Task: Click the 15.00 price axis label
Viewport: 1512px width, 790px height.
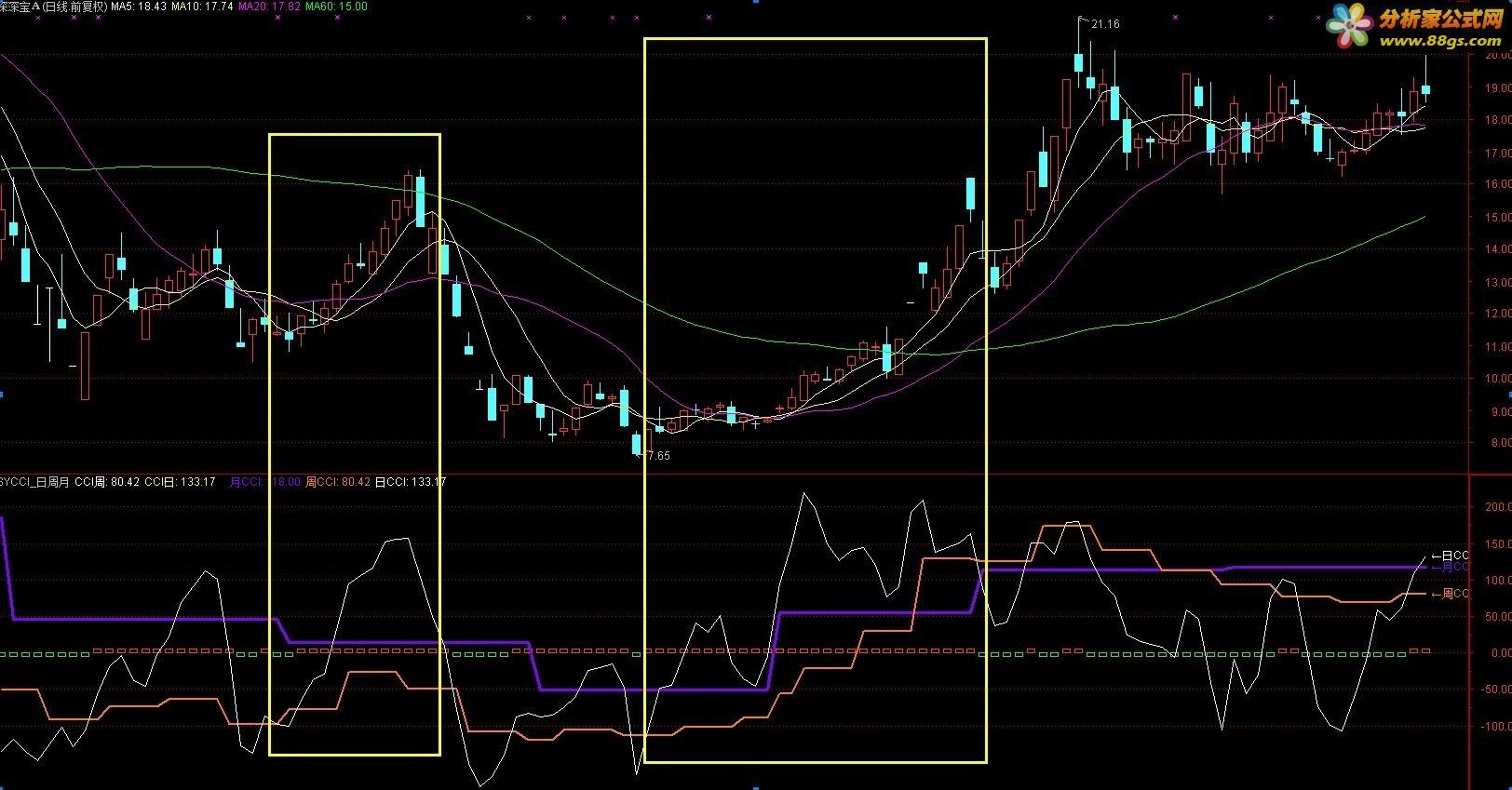Action: [1498, 218]
